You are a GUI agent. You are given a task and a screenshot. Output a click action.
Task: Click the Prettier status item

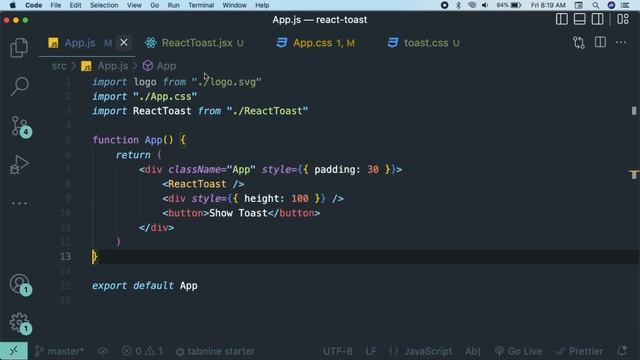[579, 351]
